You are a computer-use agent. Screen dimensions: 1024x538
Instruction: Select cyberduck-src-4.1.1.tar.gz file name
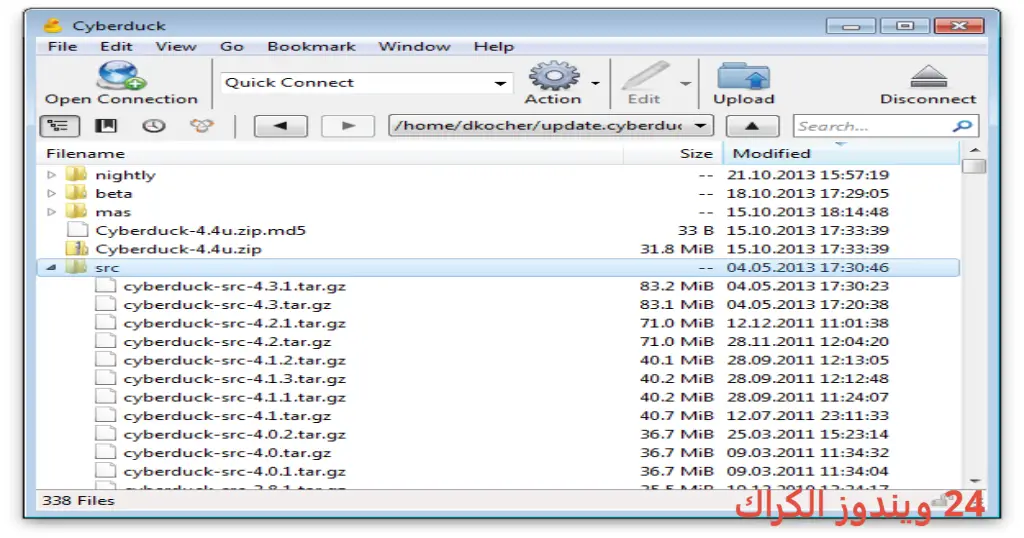coord(234,396)
